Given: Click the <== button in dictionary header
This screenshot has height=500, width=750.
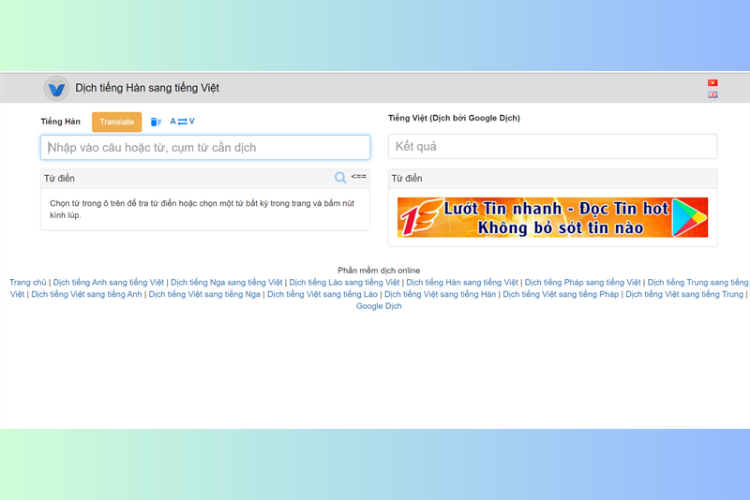Looking at the screenshot, I should (x=359, y=177).
